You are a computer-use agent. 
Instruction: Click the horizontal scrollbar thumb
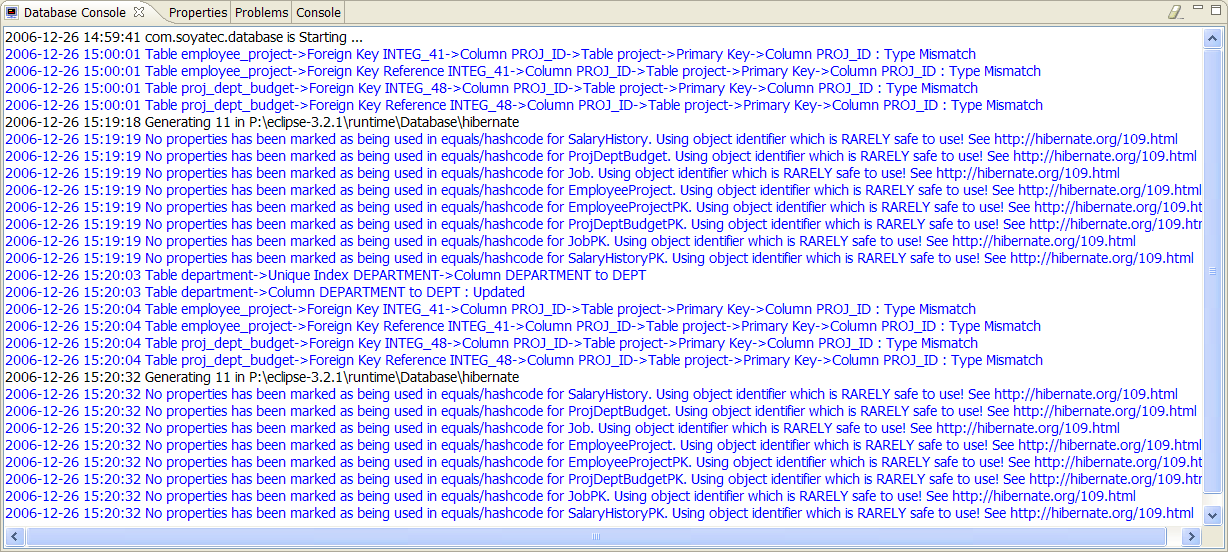596,537
